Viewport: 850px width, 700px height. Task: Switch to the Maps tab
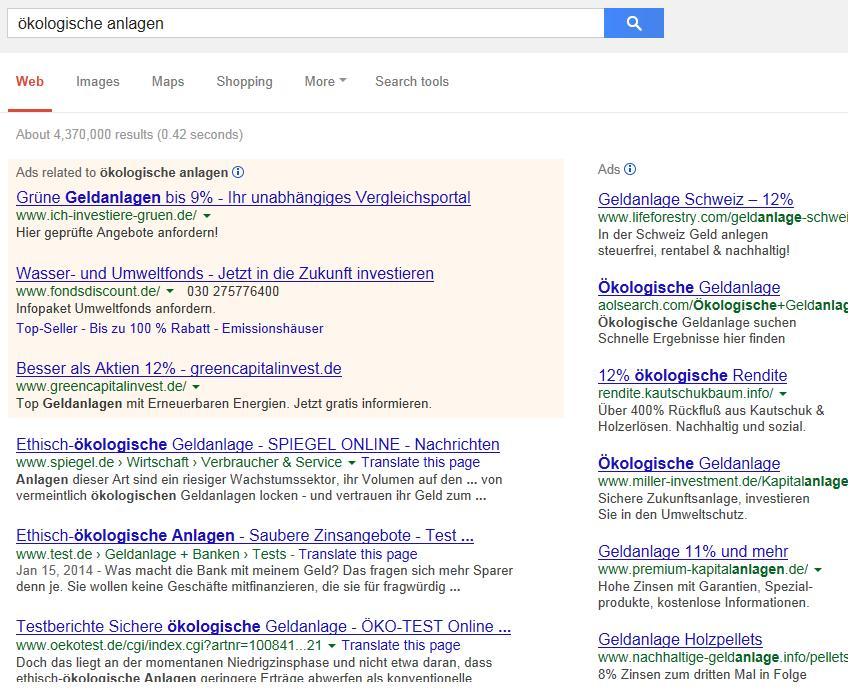point(168,82)
